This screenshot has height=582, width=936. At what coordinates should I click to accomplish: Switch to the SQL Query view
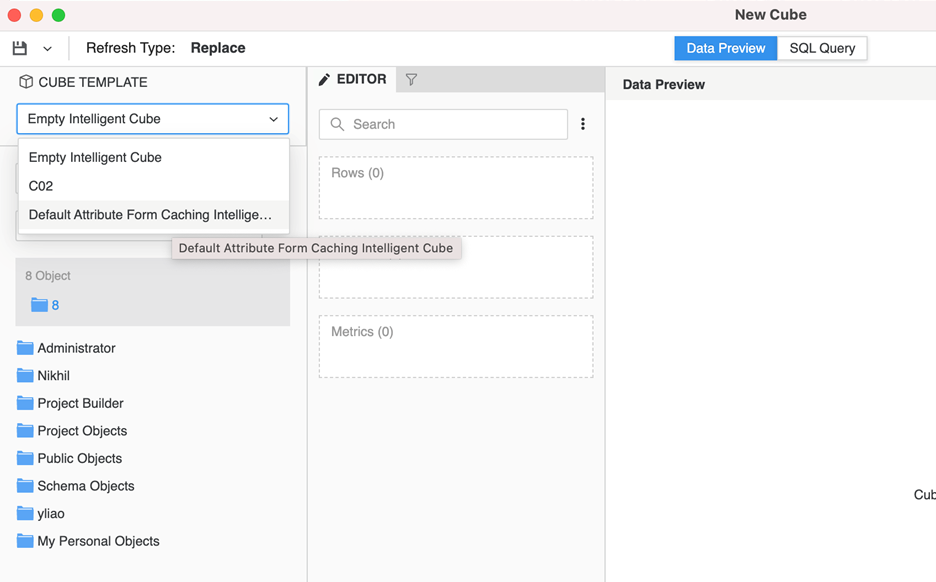[822, 48]
